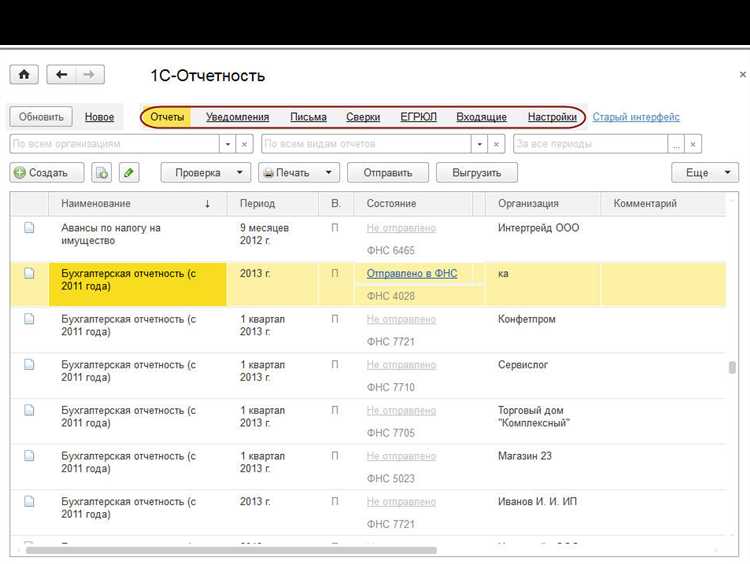Click document icon in the Иванов И. И. ИП row

click(x=29, y=501)
